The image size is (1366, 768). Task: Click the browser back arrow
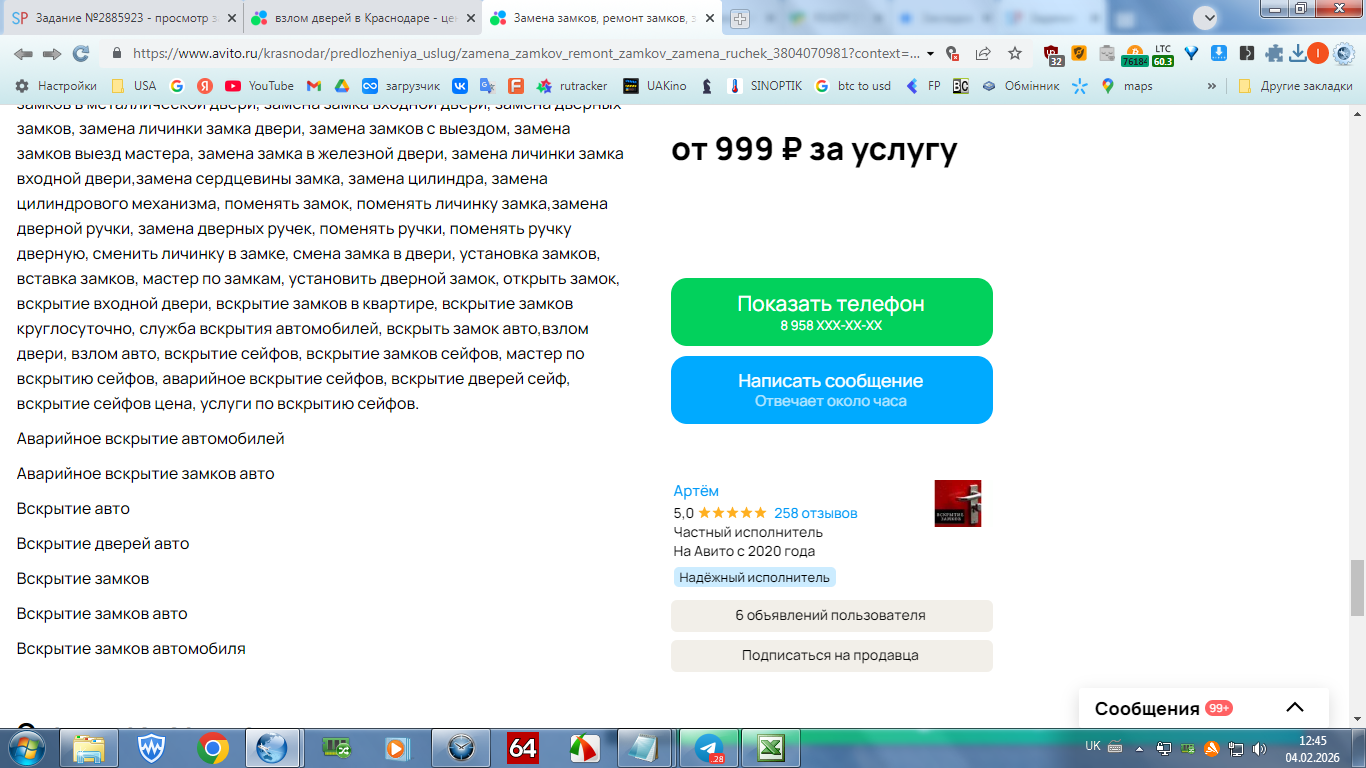pyautogui.click(x=23, y=54)
